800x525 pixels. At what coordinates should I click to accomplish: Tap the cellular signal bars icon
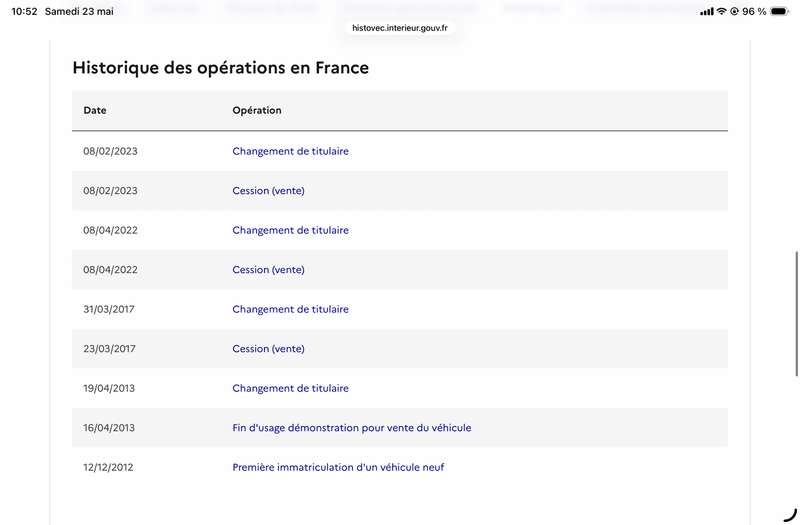(707, 11)
